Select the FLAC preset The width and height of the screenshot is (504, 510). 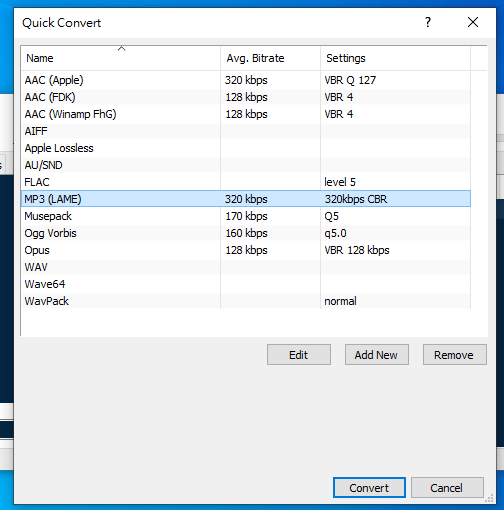tap(246, 182)
